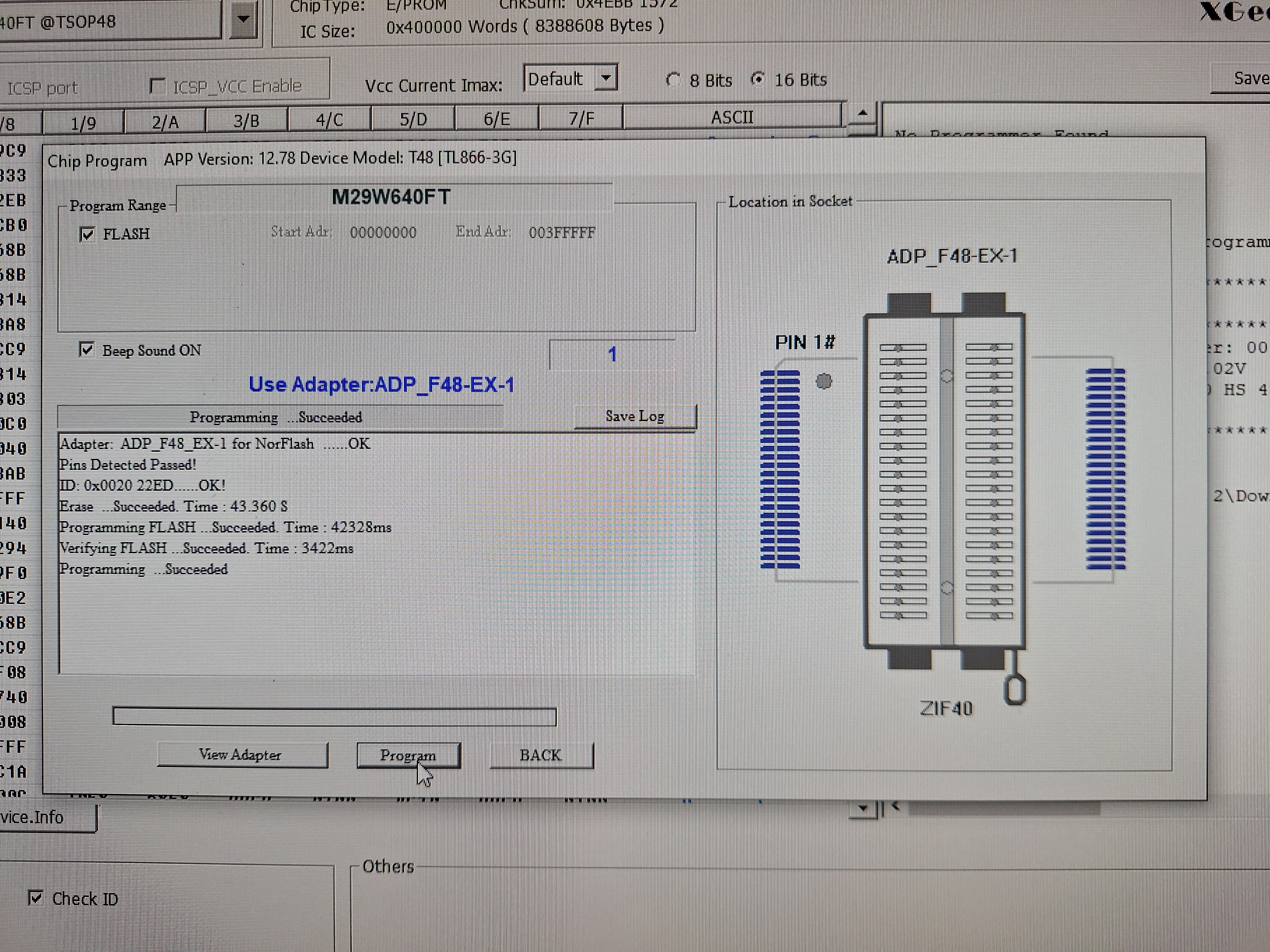
Task: Click the programming progress bar
Action: pos(334,716)
